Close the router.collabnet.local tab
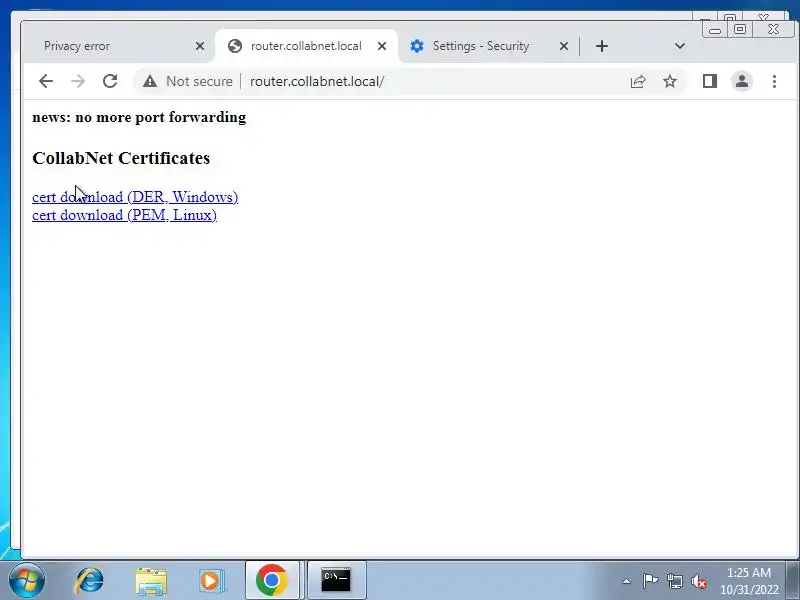 [x=382, y=46]
